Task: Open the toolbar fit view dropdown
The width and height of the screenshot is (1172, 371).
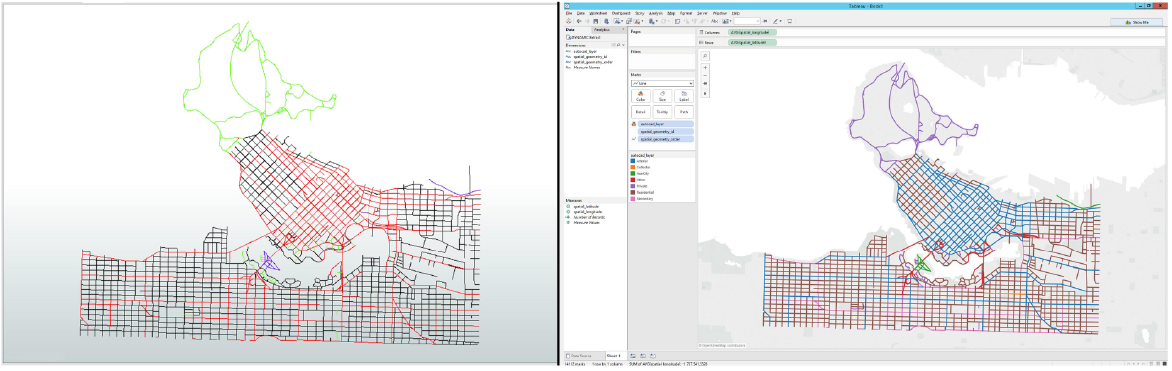Action: 747,22
